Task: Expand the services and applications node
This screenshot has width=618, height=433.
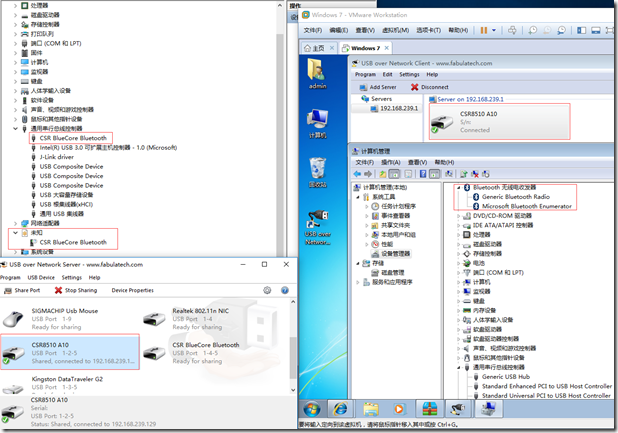Action: click(x=358, y=282)
